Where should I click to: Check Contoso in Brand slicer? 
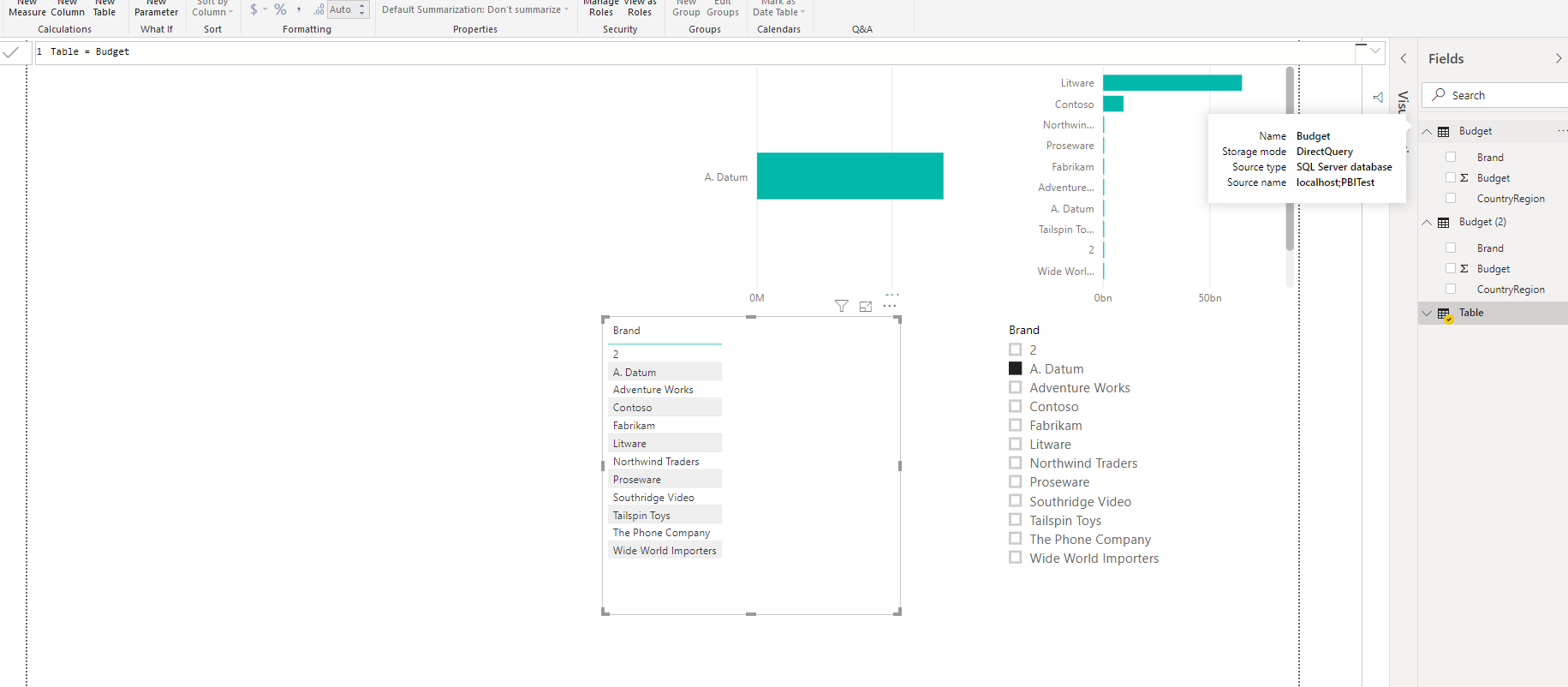click(x=1016, y=406)
